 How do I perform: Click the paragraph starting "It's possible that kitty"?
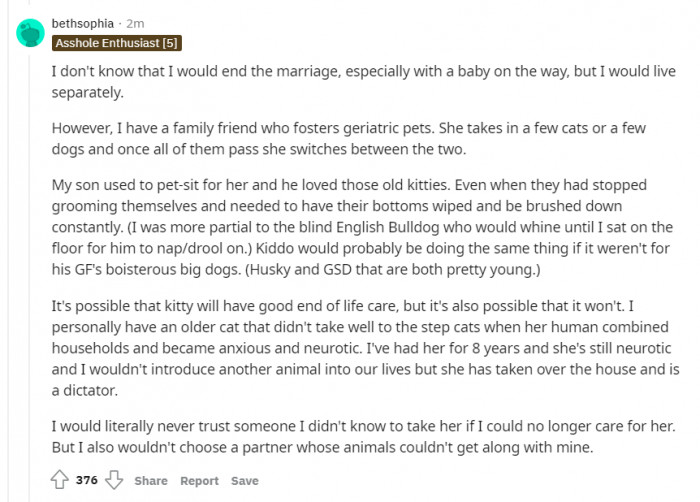tap(365, 348)
